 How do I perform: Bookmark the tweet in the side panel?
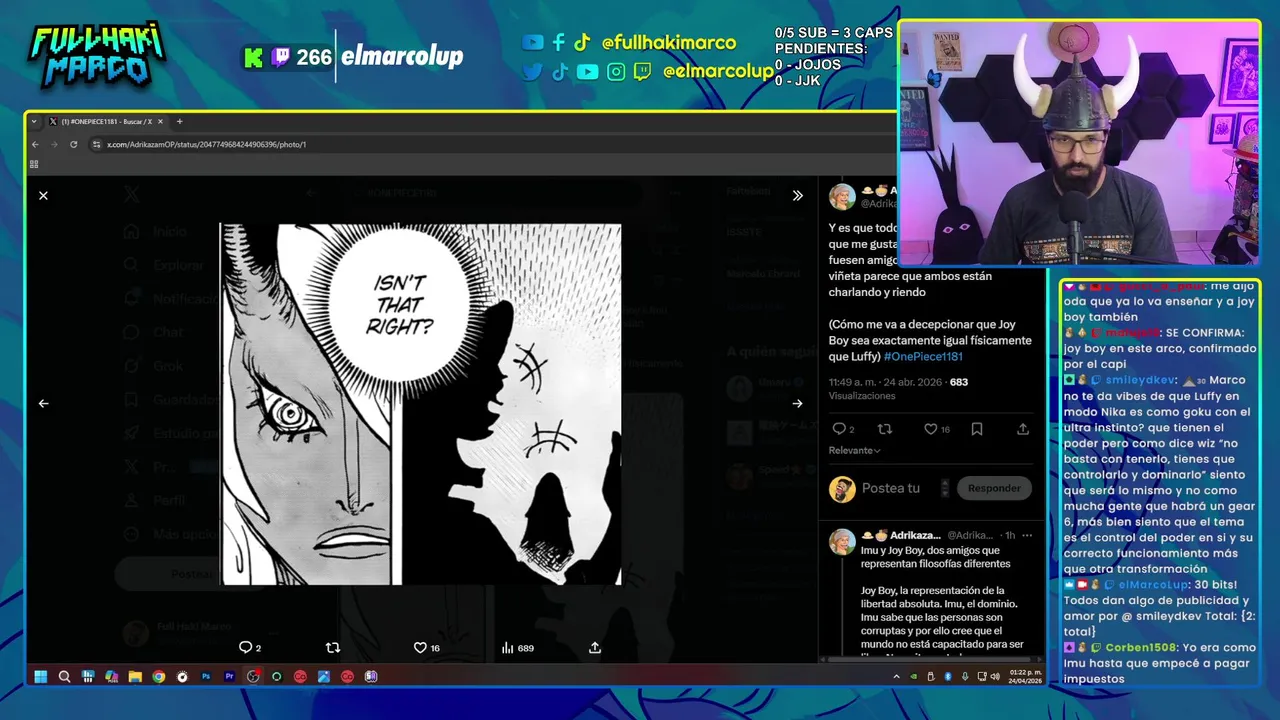tap(977, 429)
